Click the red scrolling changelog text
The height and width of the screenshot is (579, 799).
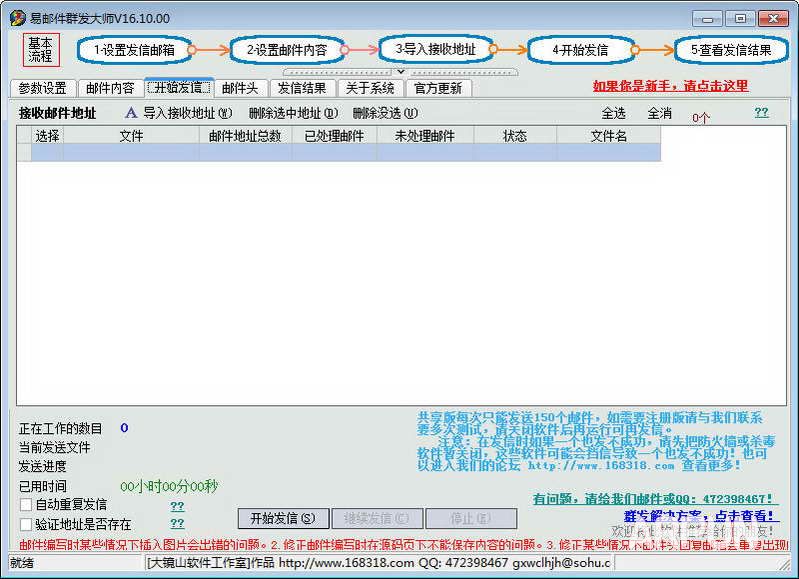click(x=404, y=544)
